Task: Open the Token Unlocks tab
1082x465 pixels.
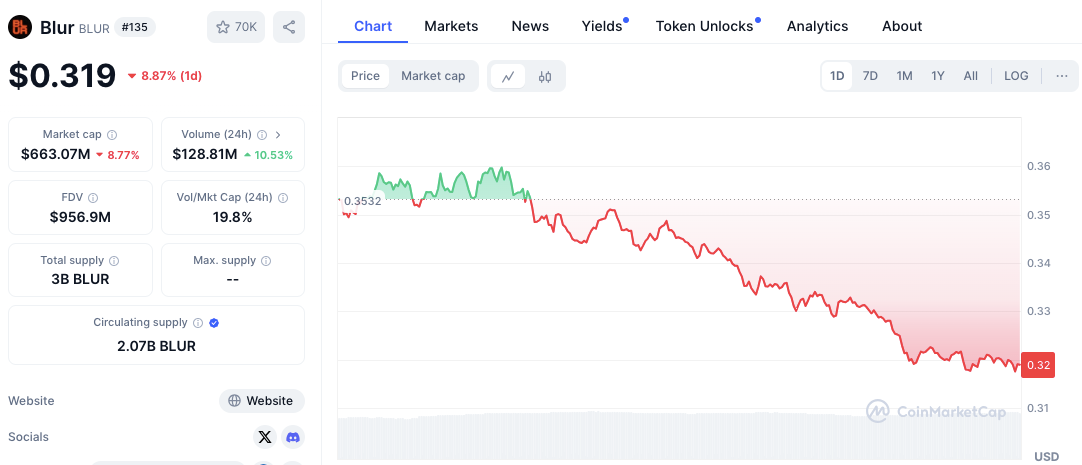Action: (x=704, y=26)
